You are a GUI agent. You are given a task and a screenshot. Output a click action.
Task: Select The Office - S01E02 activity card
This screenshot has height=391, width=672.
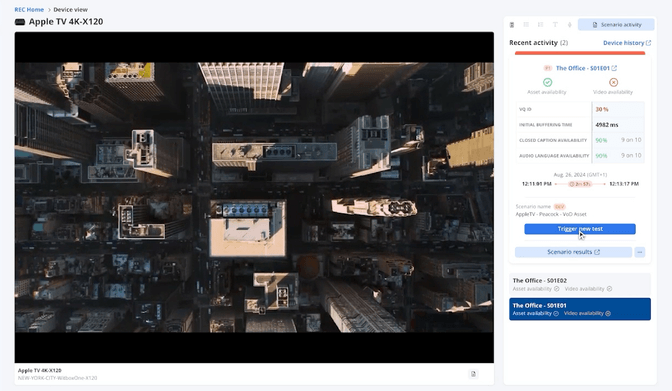pyautogui.click(x=580, y=284)
